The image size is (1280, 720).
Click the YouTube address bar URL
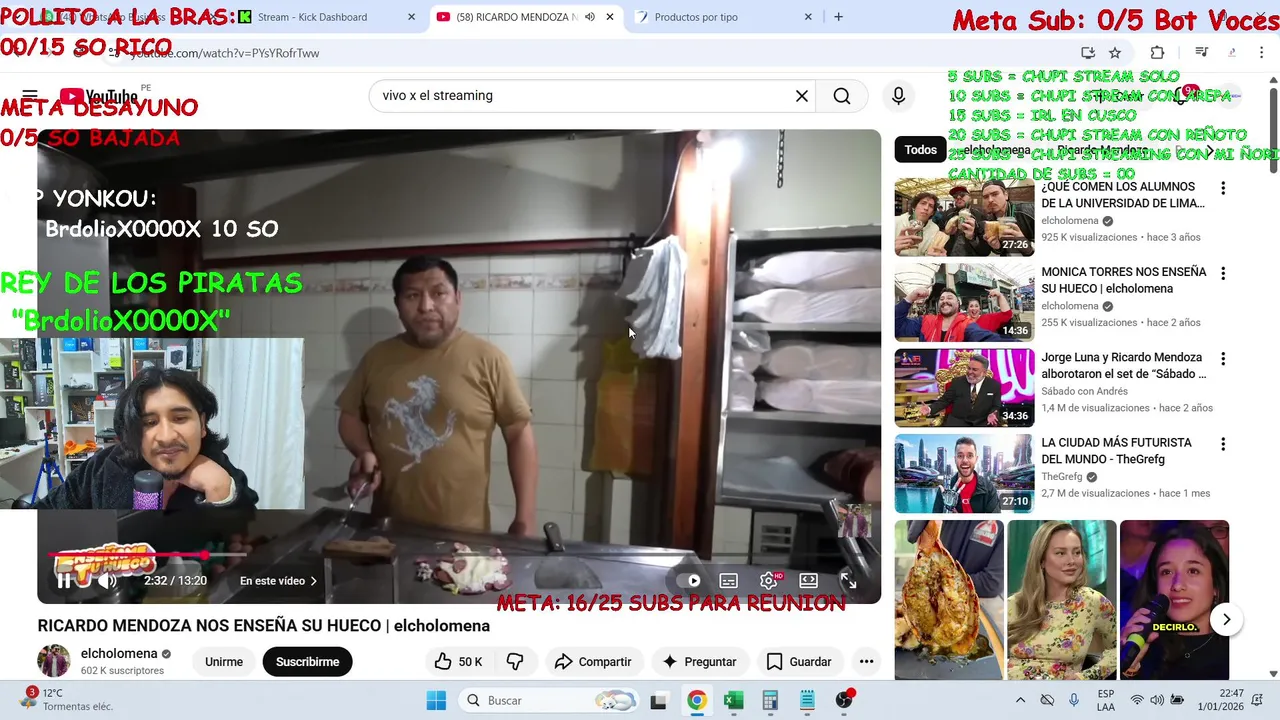pyautogui.click(x=225, y=53)
